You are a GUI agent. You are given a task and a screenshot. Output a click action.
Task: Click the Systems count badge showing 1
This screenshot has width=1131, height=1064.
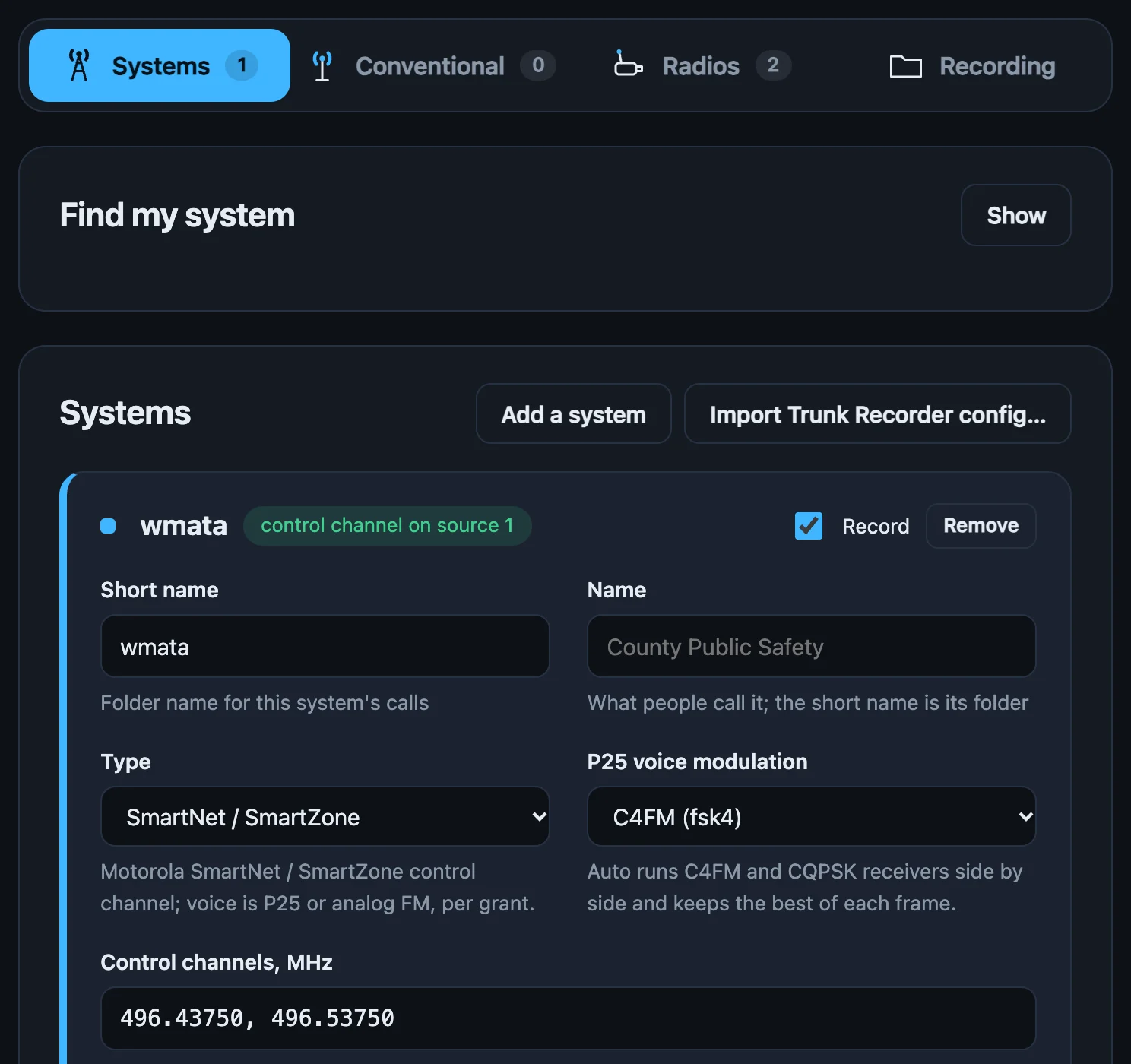tap(242, 65)
